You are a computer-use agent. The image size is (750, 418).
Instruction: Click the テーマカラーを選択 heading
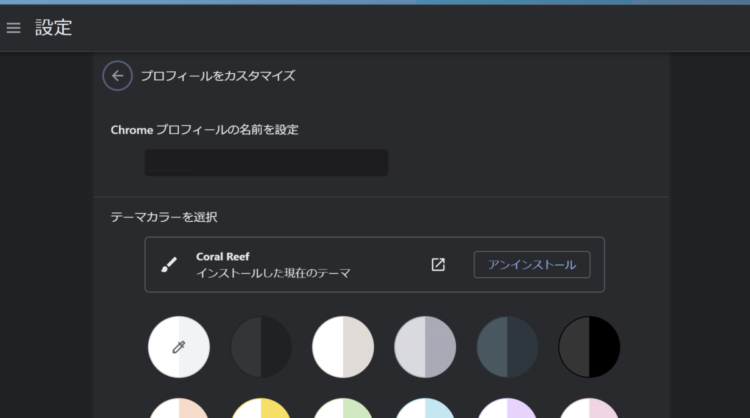click(164, 217)
